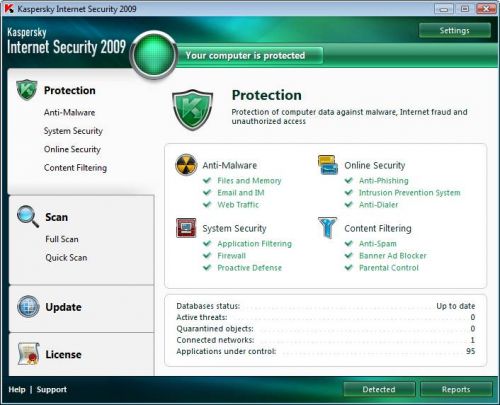
Task: Open the Help link
Action: [x=17, y=389]
